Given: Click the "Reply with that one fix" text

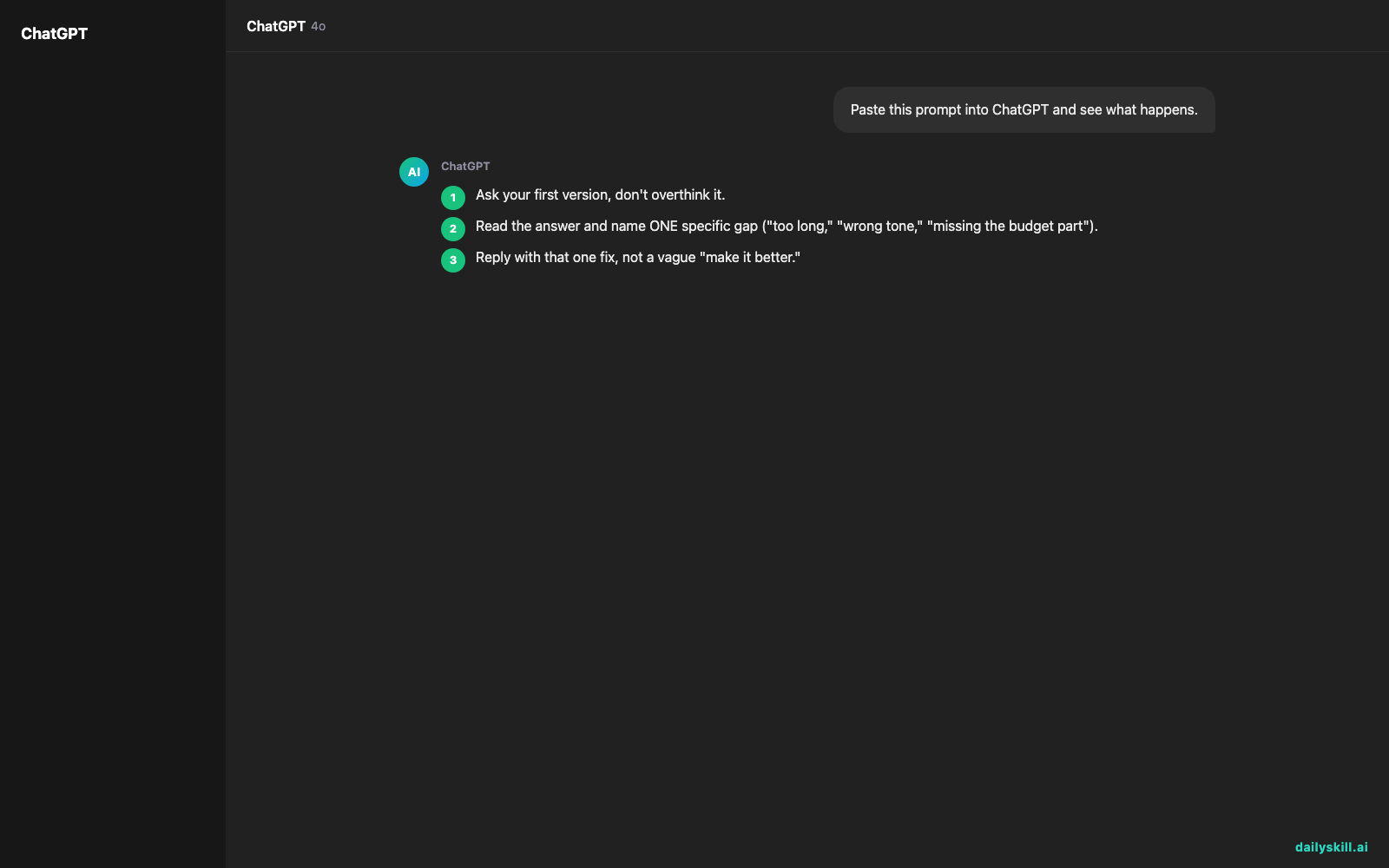Looking at the screenshot, I should tap(638, 258).
